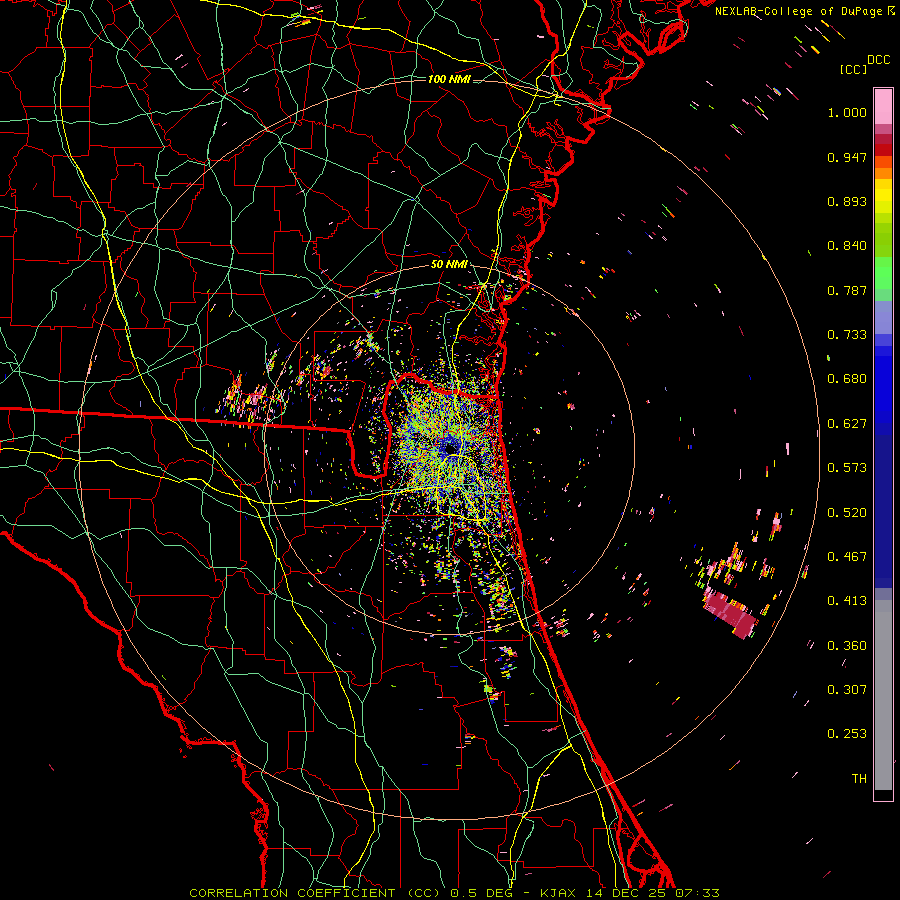Click the 0.573 scale value
The height and width of the screenshot is (900, 900).
847,468
